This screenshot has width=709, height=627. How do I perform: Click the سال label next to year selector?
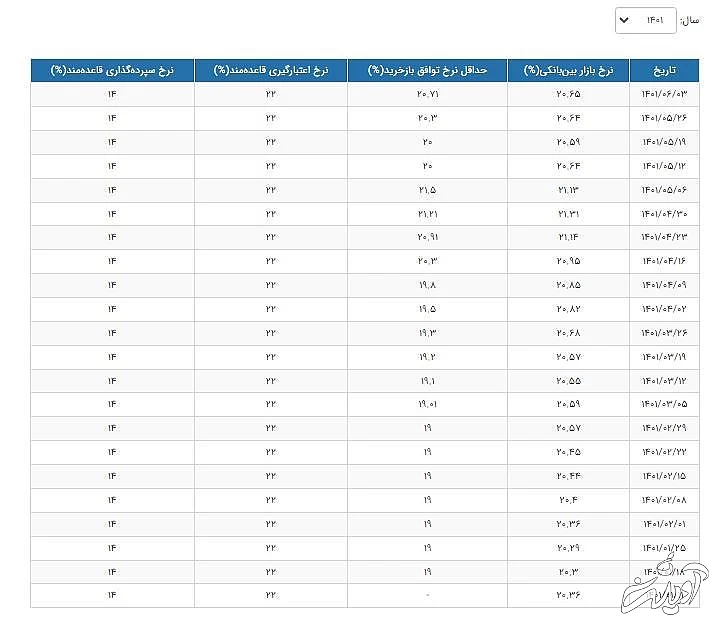[690, 20]
